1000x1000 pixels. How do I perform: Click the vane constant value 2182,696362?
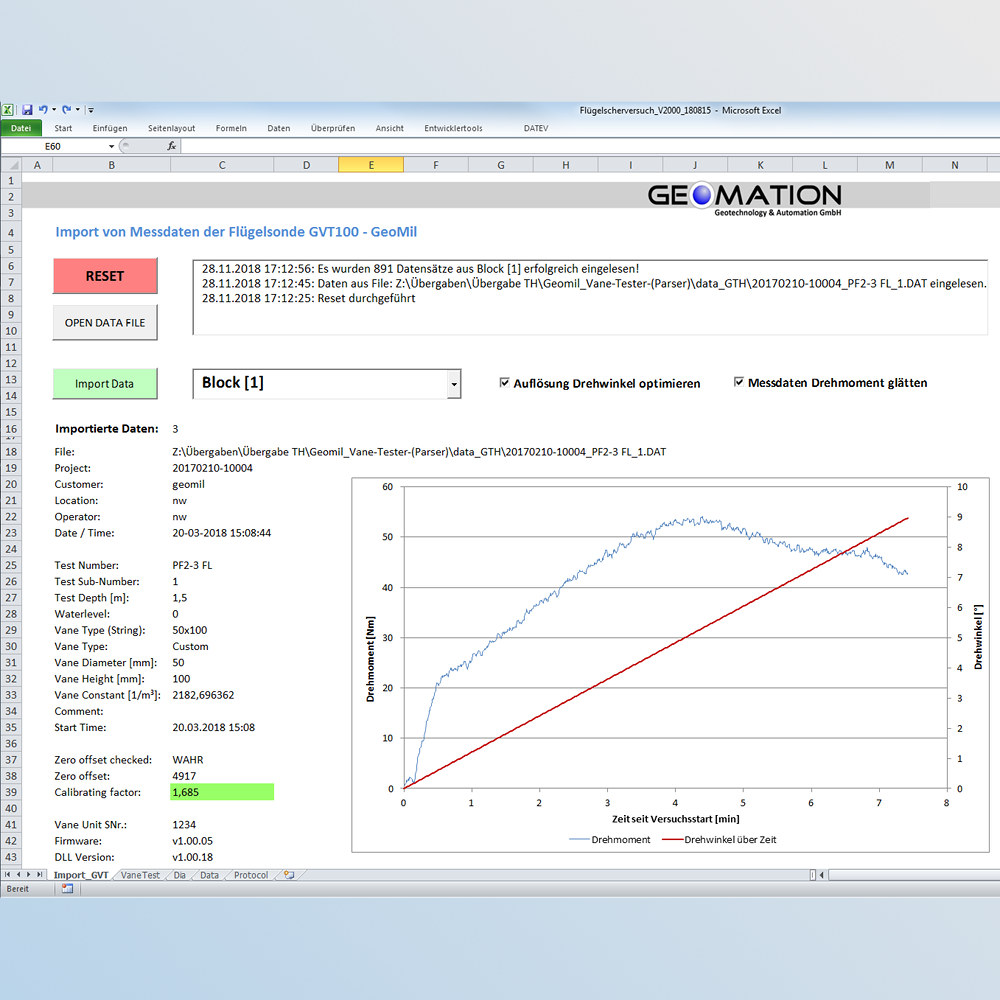[x=203, y=695]
